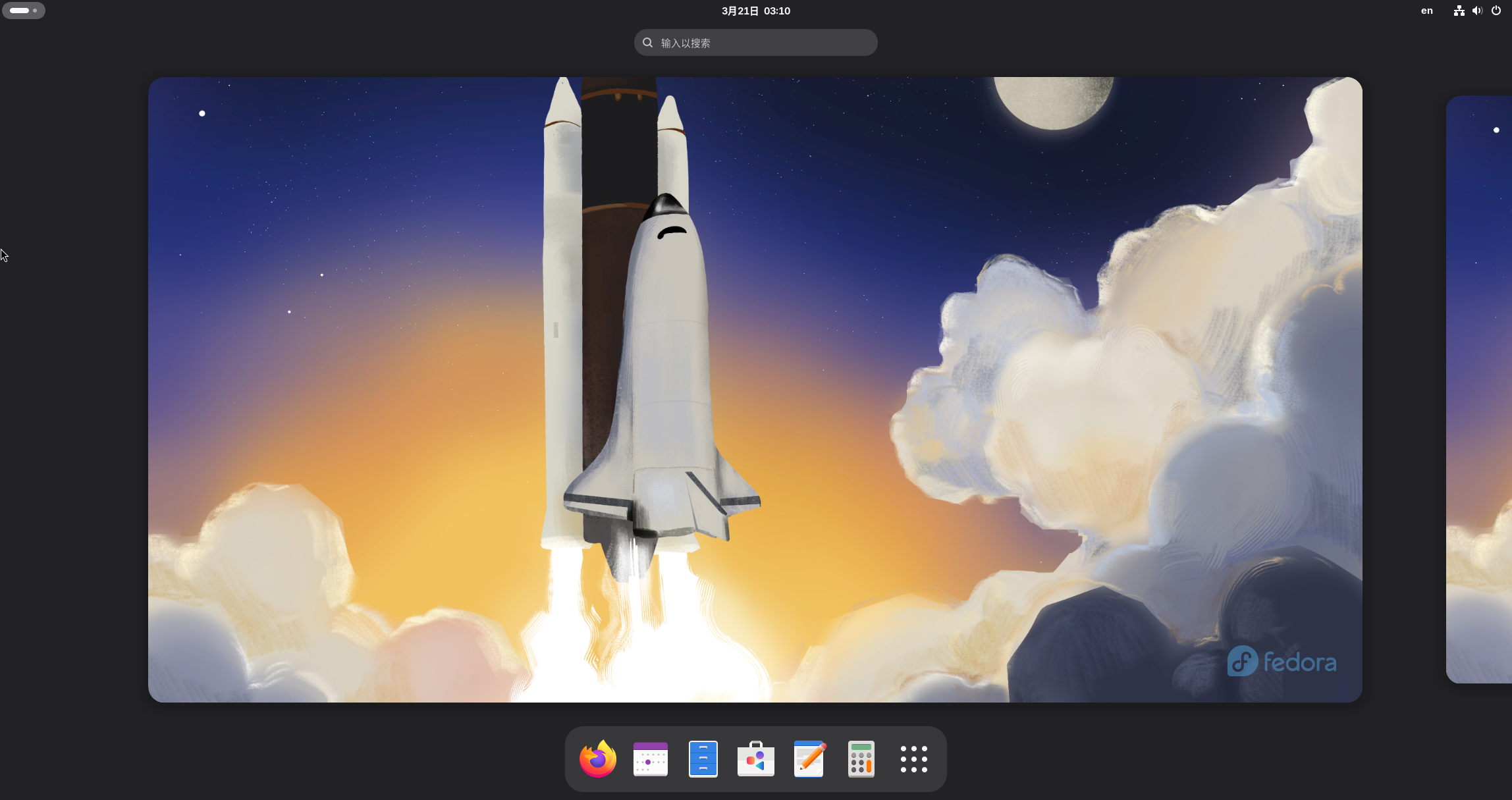Toggle the Activities workspace pill indicator
The image size is (1512, 800).
pyautogui.click(x=20, y=11)
